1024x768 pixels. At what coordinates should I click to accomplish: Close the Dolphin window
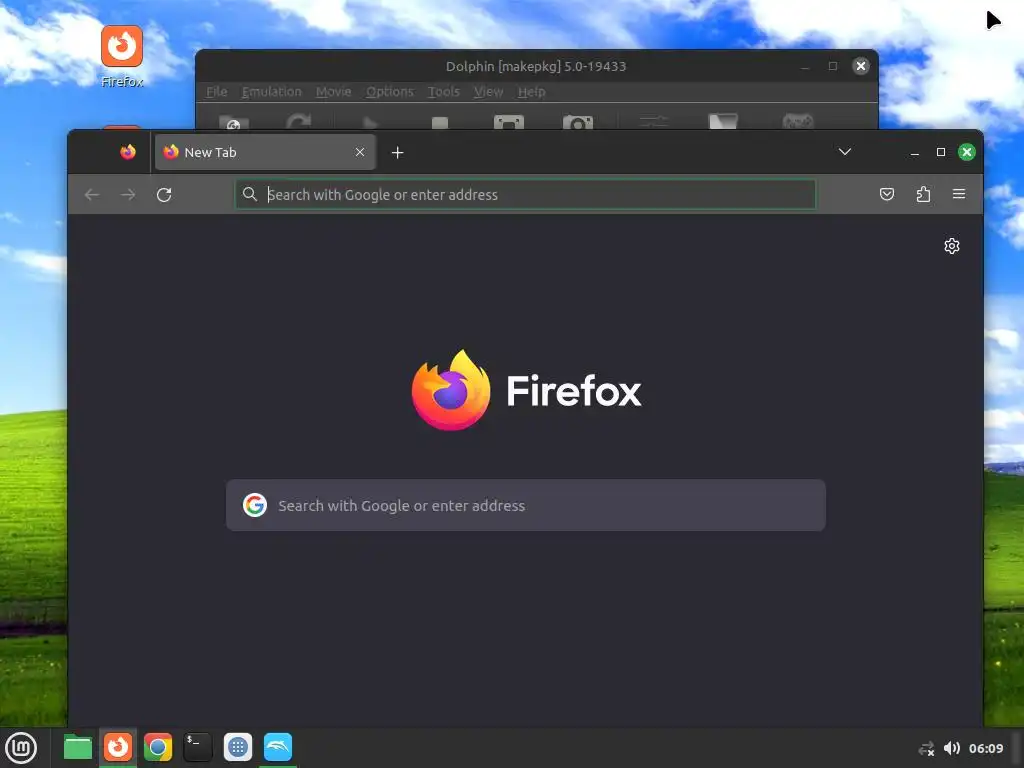[861, 66]
